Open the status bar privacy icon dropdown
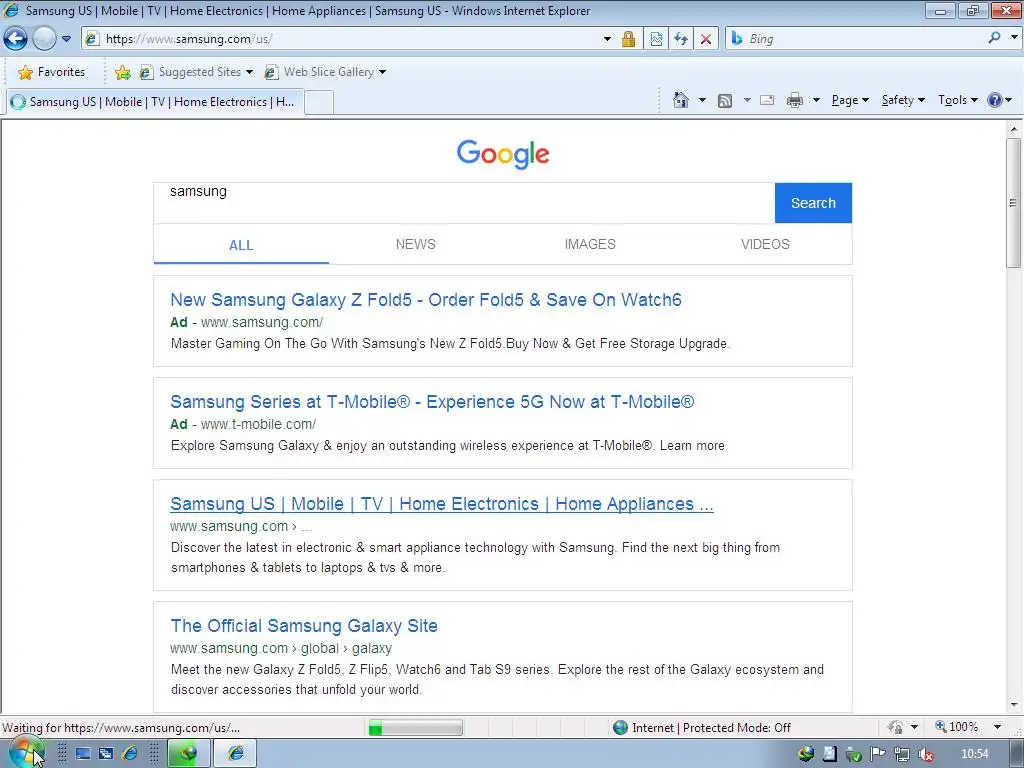Image resolution: width=1024 pixels, height=768 pixels. point(914,727)
